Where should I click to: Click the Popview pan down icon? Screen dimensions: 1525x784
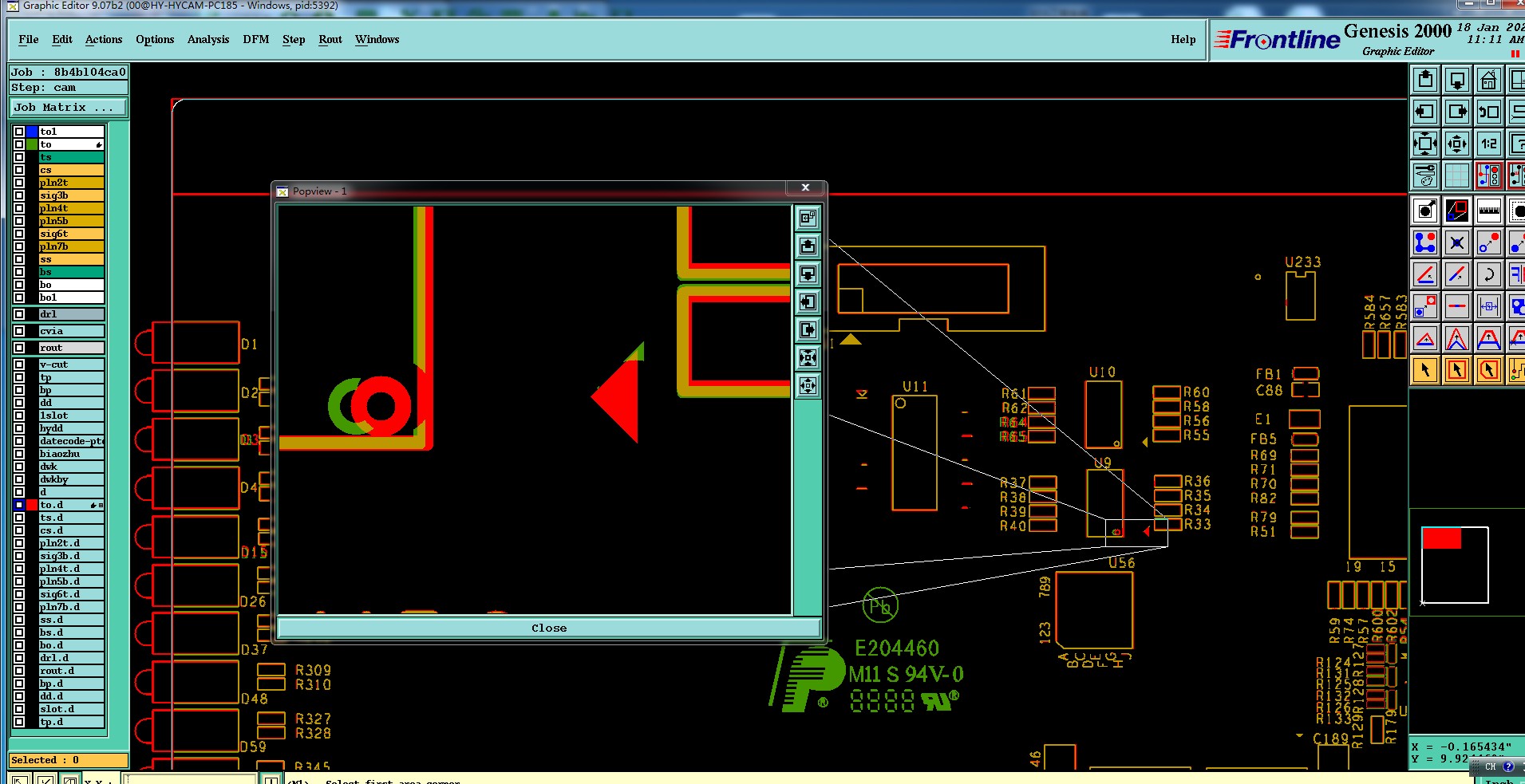pyautogui.click(x=808, y=274)
